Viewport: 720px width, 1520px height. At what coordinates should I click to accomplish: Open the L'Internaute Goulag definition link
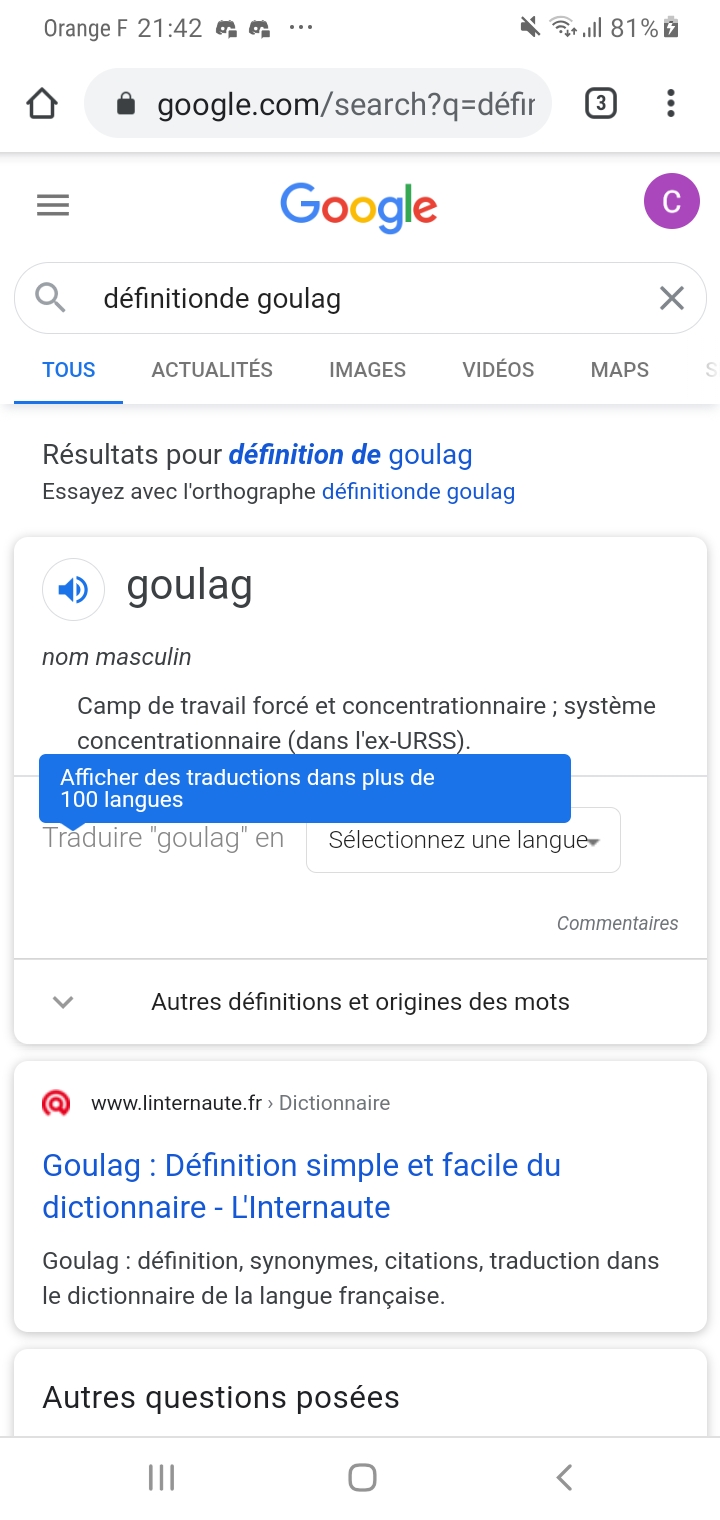point(301,1186)
